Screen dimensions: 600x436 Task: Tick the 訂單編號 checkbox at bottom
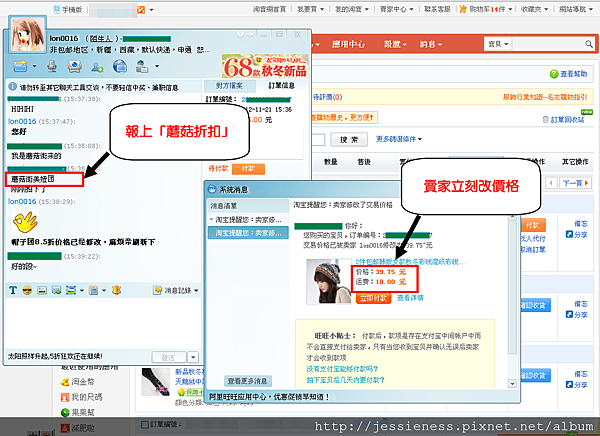point(145,424)
